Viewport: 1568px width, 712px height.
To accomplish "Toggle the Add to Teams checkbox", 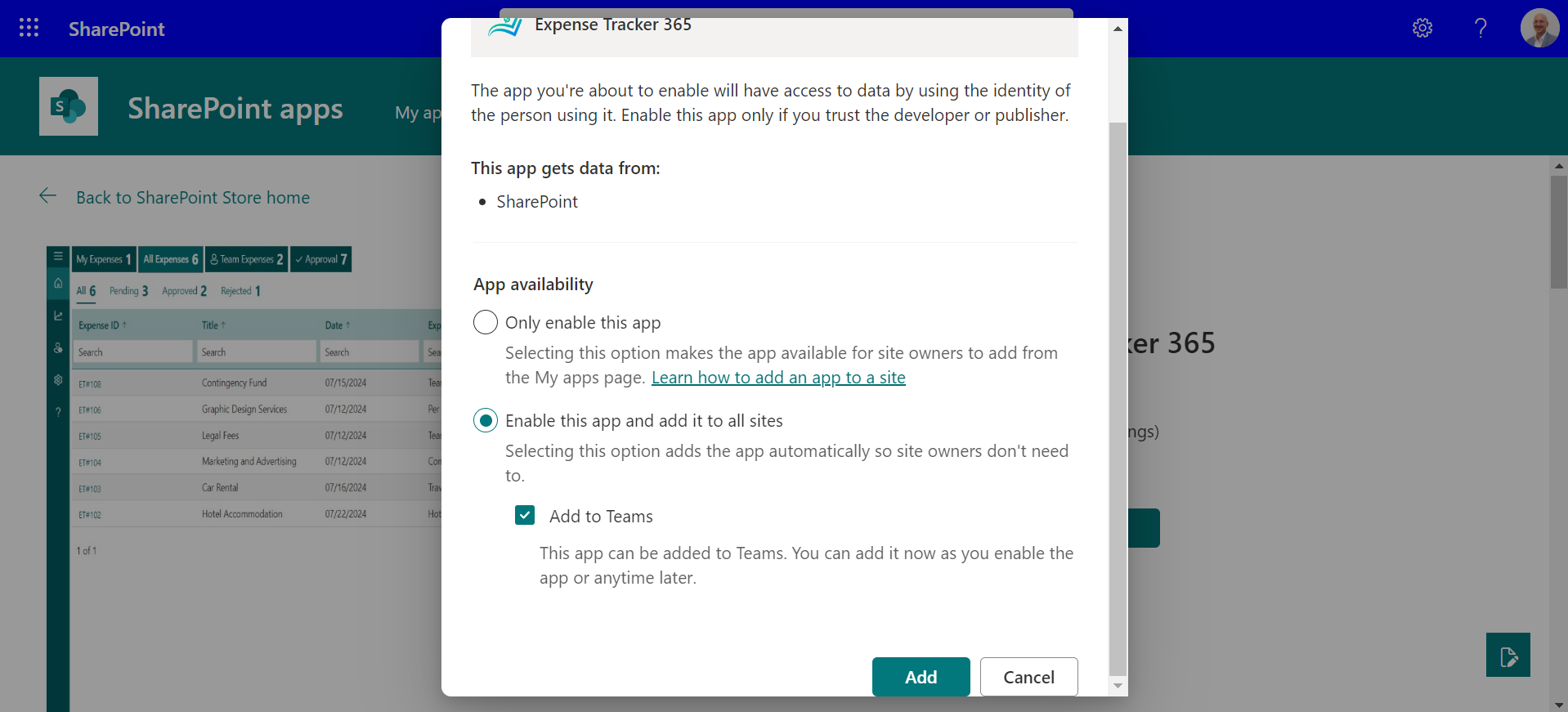I will 525,515.
